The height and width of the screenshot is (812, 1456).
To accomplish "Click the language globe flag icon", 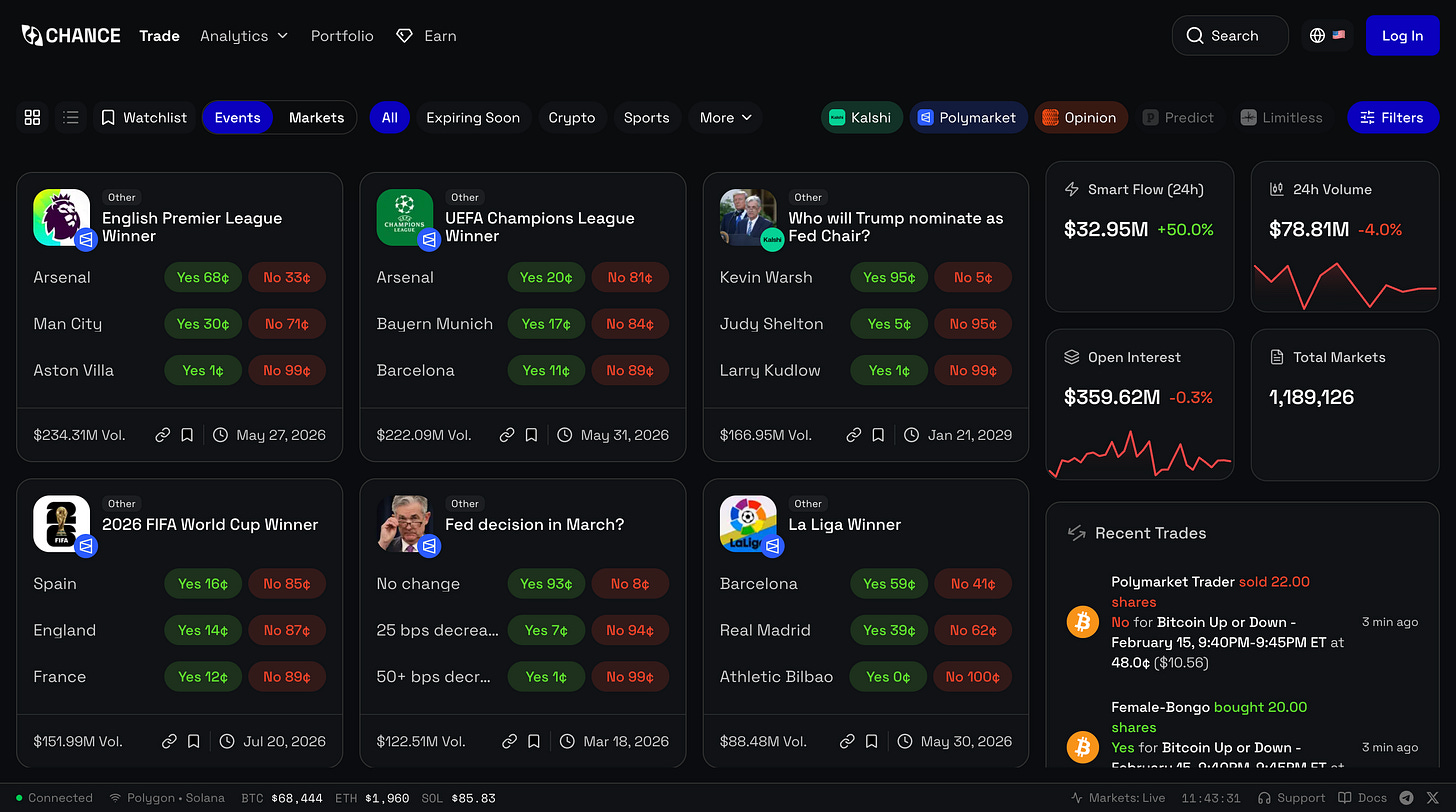I will click(1327, 36).
